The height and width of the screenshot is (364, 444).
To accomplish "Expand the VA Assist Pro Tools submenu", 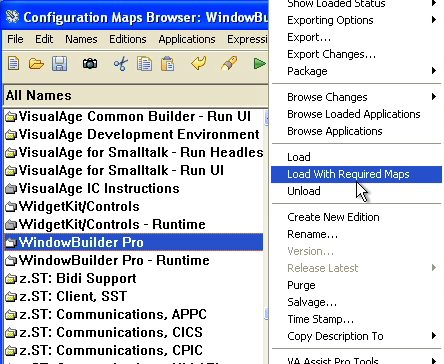I will (x=356, y=359).
